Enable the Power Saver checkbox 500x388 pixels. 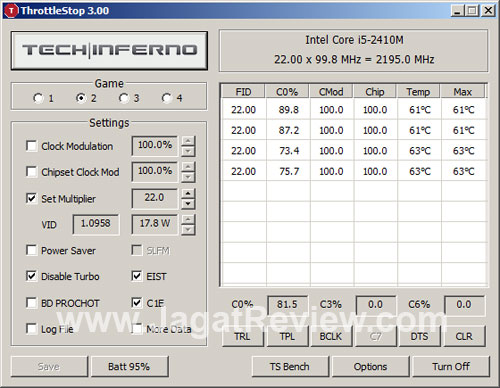pyautogui.click(x=31, y=250)
